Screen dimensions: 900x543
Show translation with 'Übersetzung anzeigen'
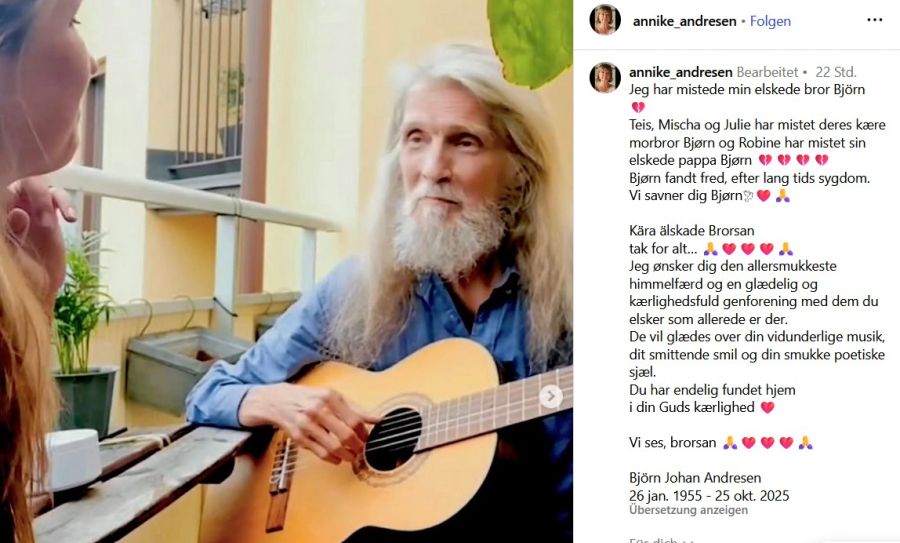click(688, 510)
